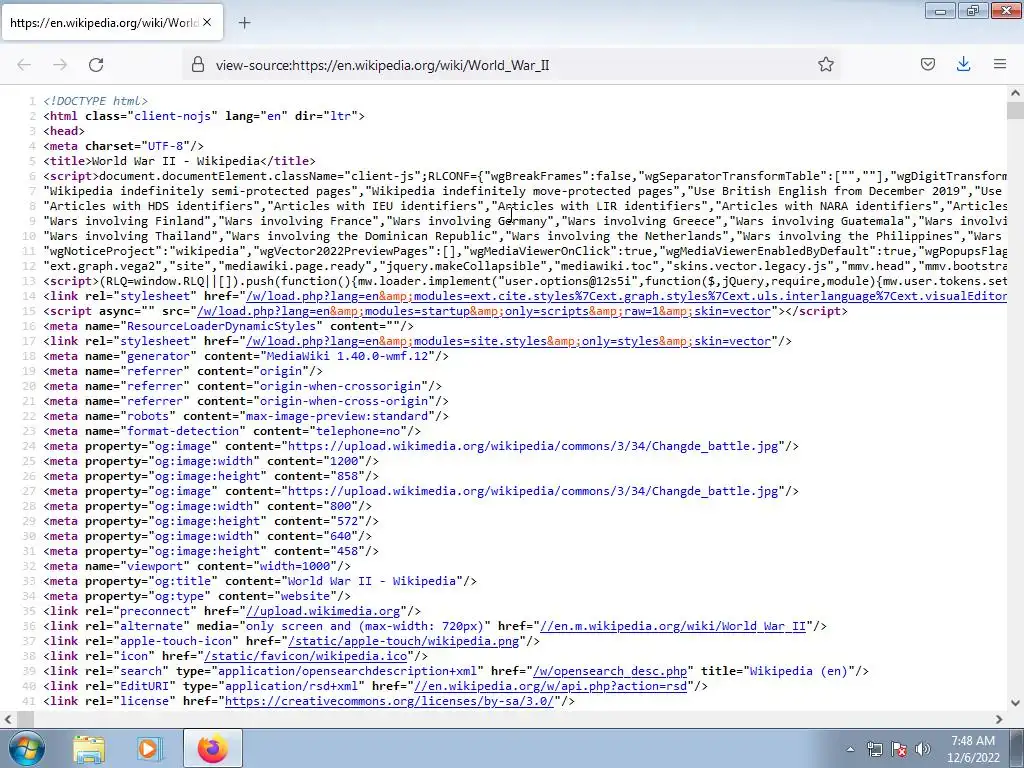The image size is (1024, 768).
Task: Open the Downloads arrow icon
Action: tap(963, 64)
